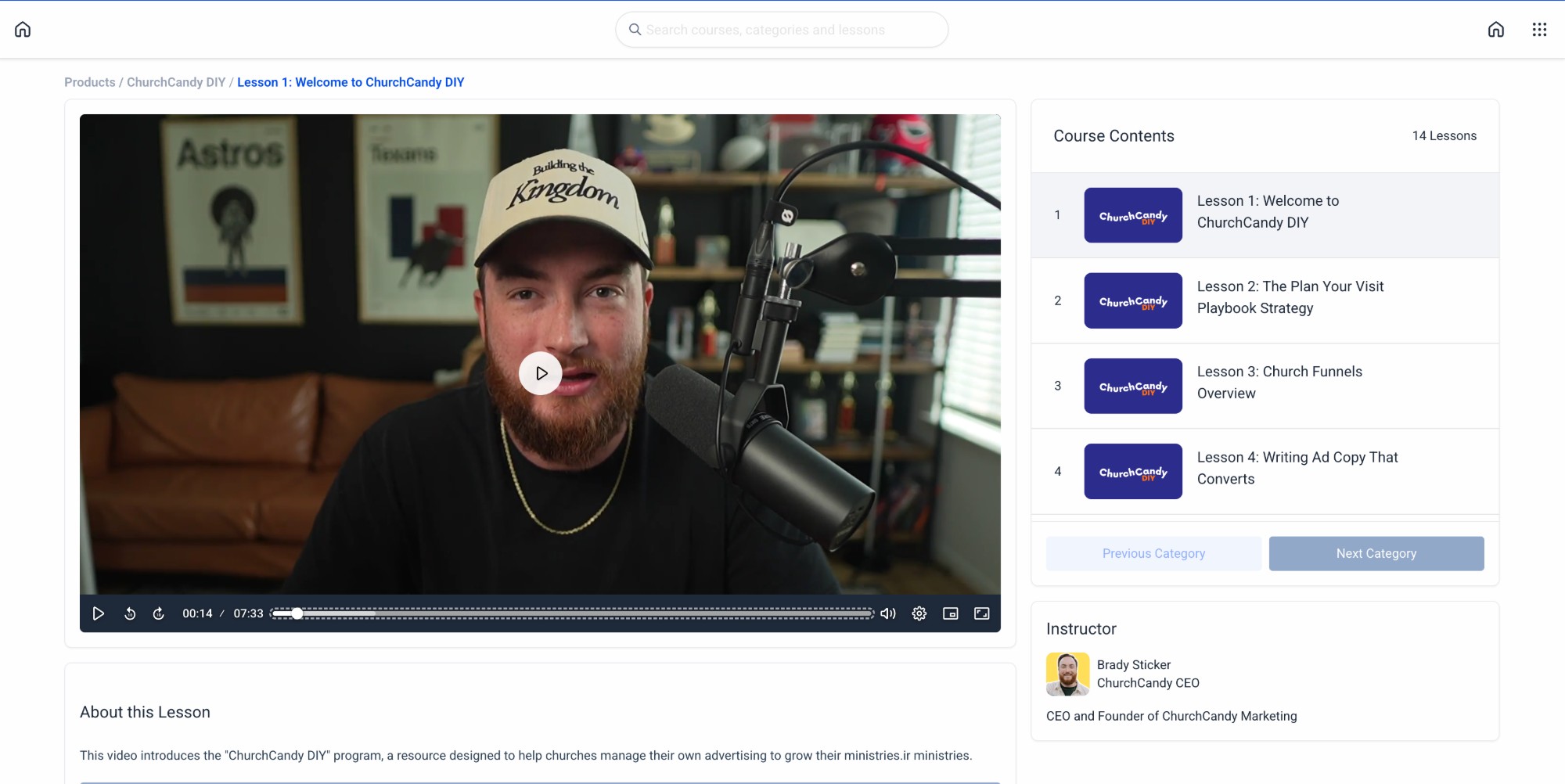The image size is (1565, 784).
Task: Click instructor name Brady Sticker
Action: pyautogui.click(x=1134, y=665)
